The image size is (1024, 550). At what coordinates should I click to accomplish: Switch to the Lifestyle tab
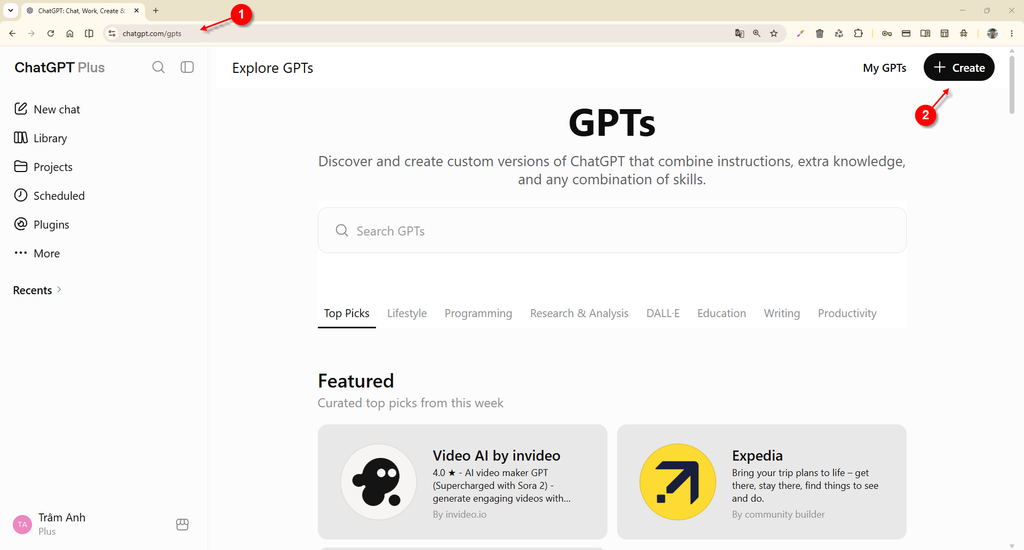407,314
